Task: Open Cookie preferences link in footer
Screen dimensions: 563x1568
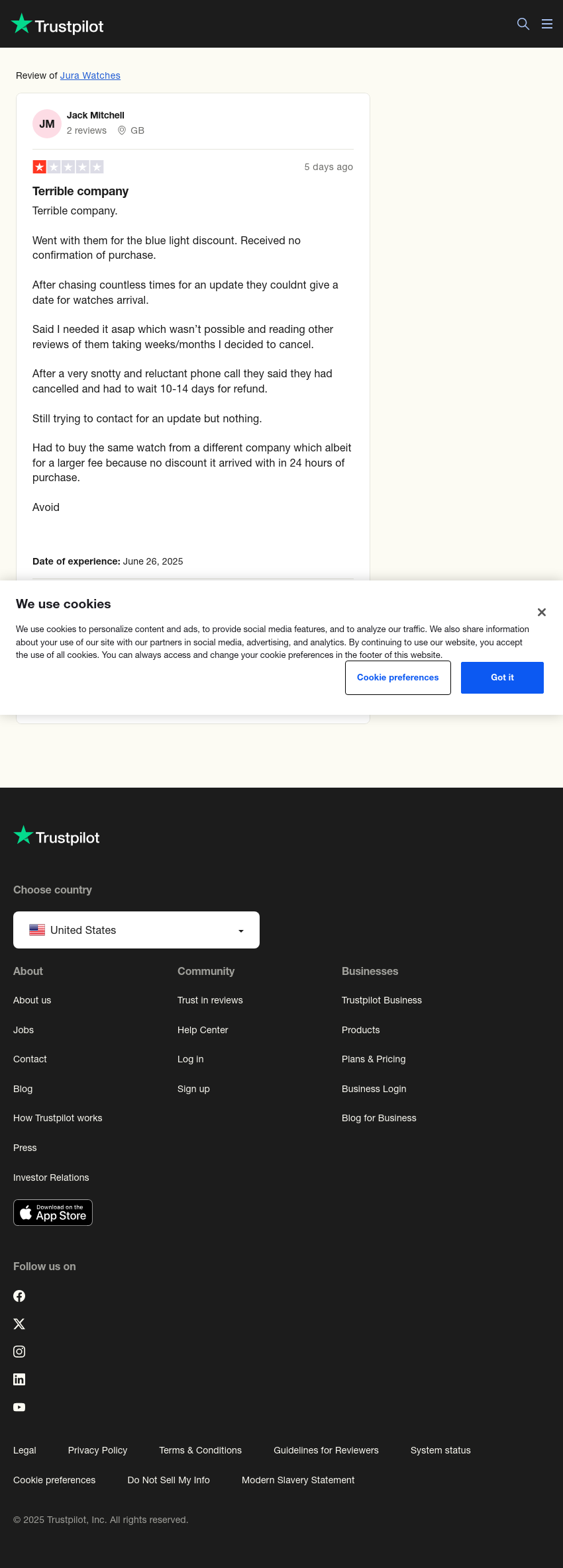Action: pos(54,1480)
